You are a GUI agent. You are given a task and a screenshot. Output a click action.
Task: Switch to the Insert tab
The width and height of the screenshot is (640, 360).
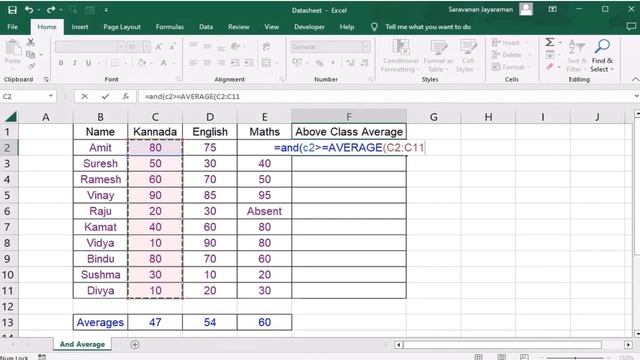tap(80, 27)
